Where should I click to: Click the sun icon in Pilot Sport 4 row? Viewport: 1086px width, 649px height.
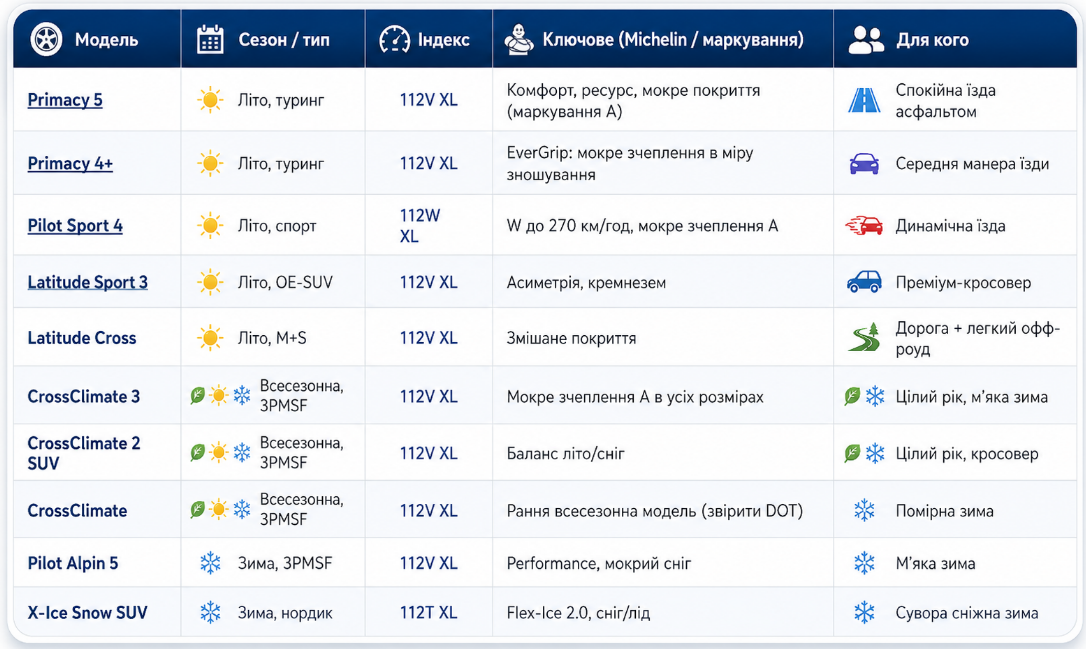(210, 226)
